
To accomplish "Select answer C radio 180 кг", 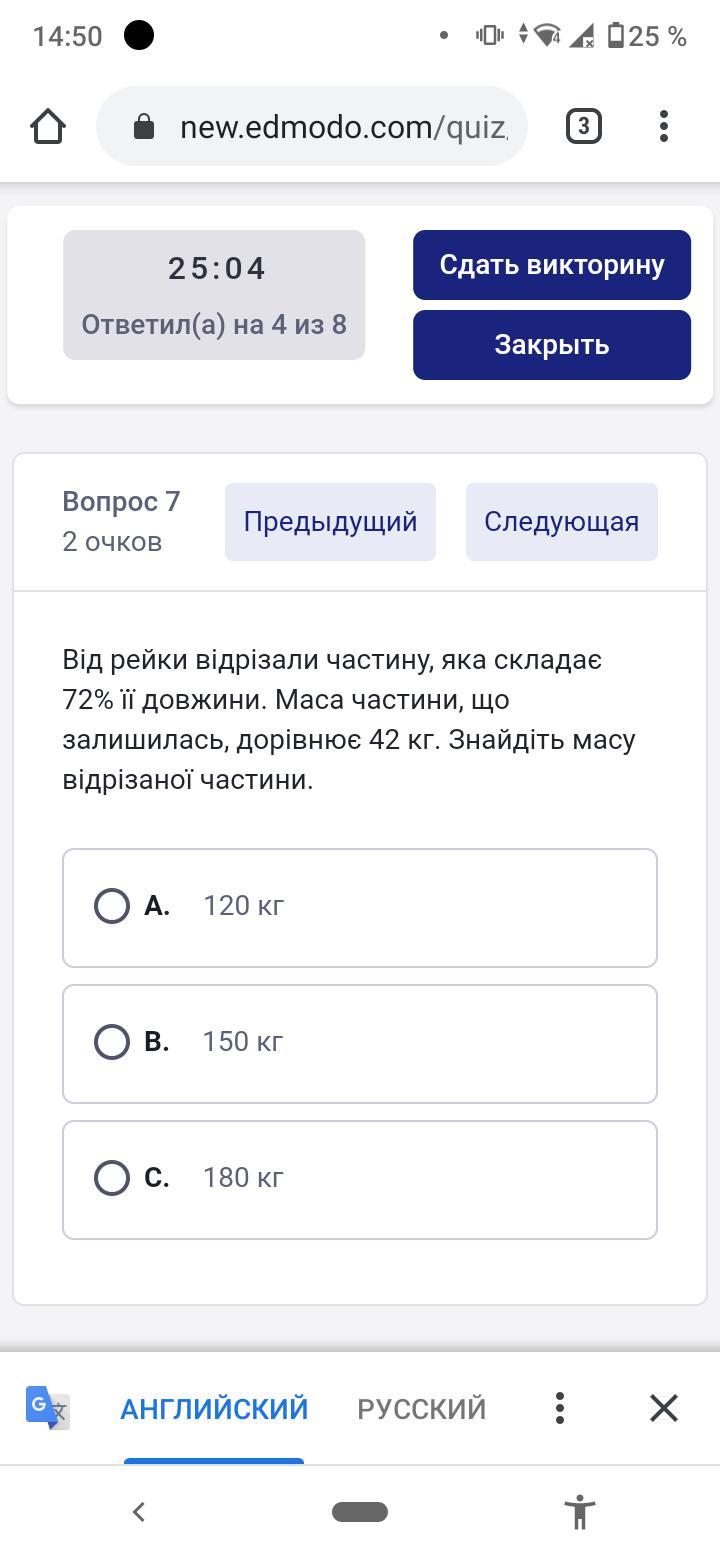I will pyautogui.click(x=112, y=1178).
